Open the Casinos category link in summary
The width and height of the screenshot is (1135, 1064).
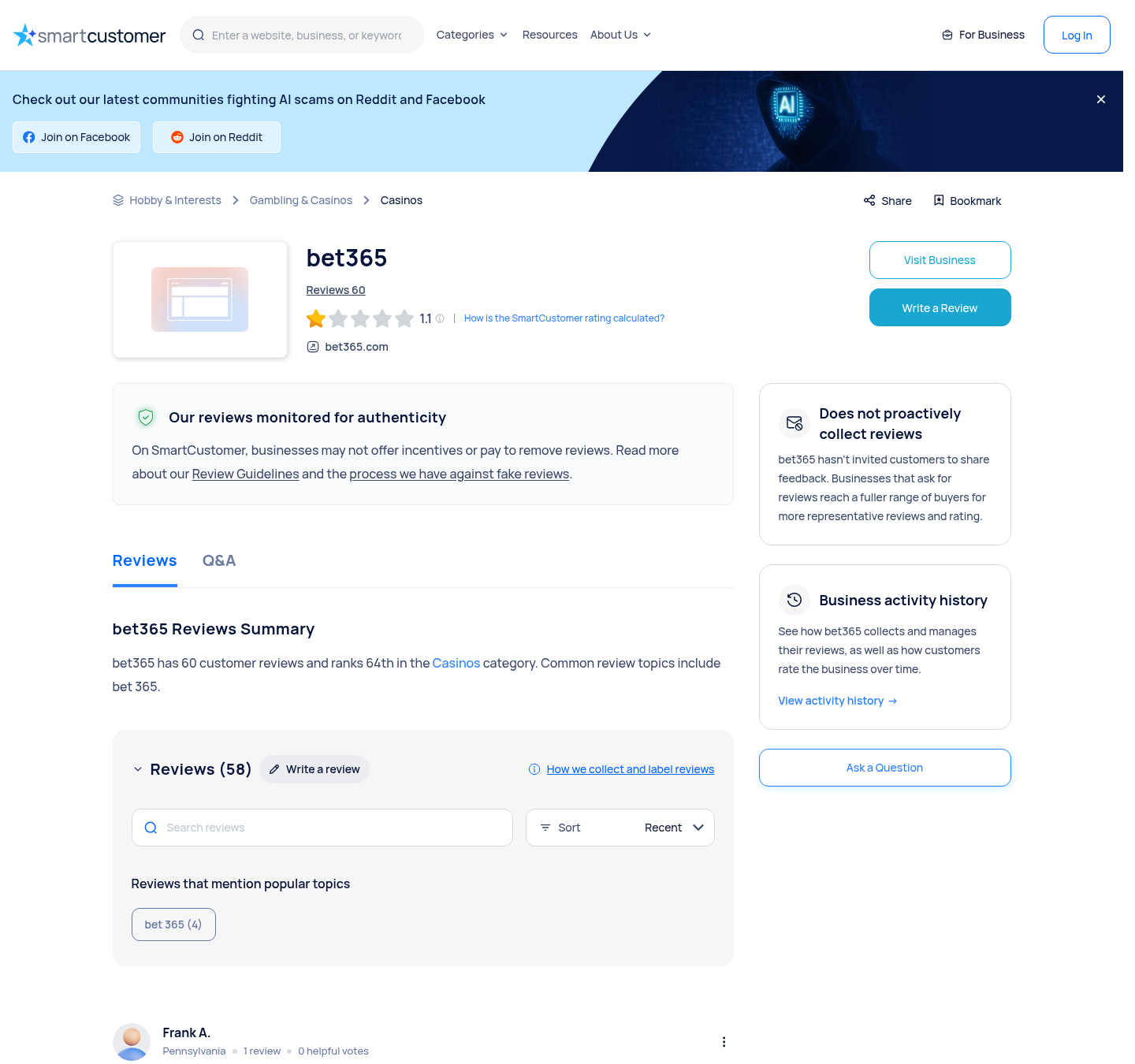[x=456, y=663]
